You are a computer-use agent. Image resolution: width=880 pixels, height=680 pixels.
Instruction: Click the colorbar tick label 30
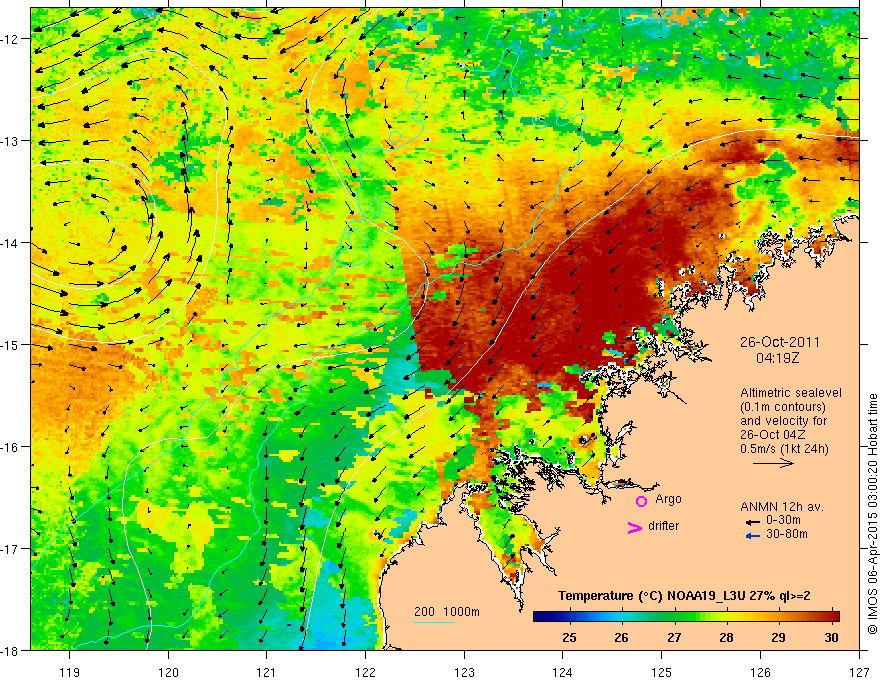(831, 637)
